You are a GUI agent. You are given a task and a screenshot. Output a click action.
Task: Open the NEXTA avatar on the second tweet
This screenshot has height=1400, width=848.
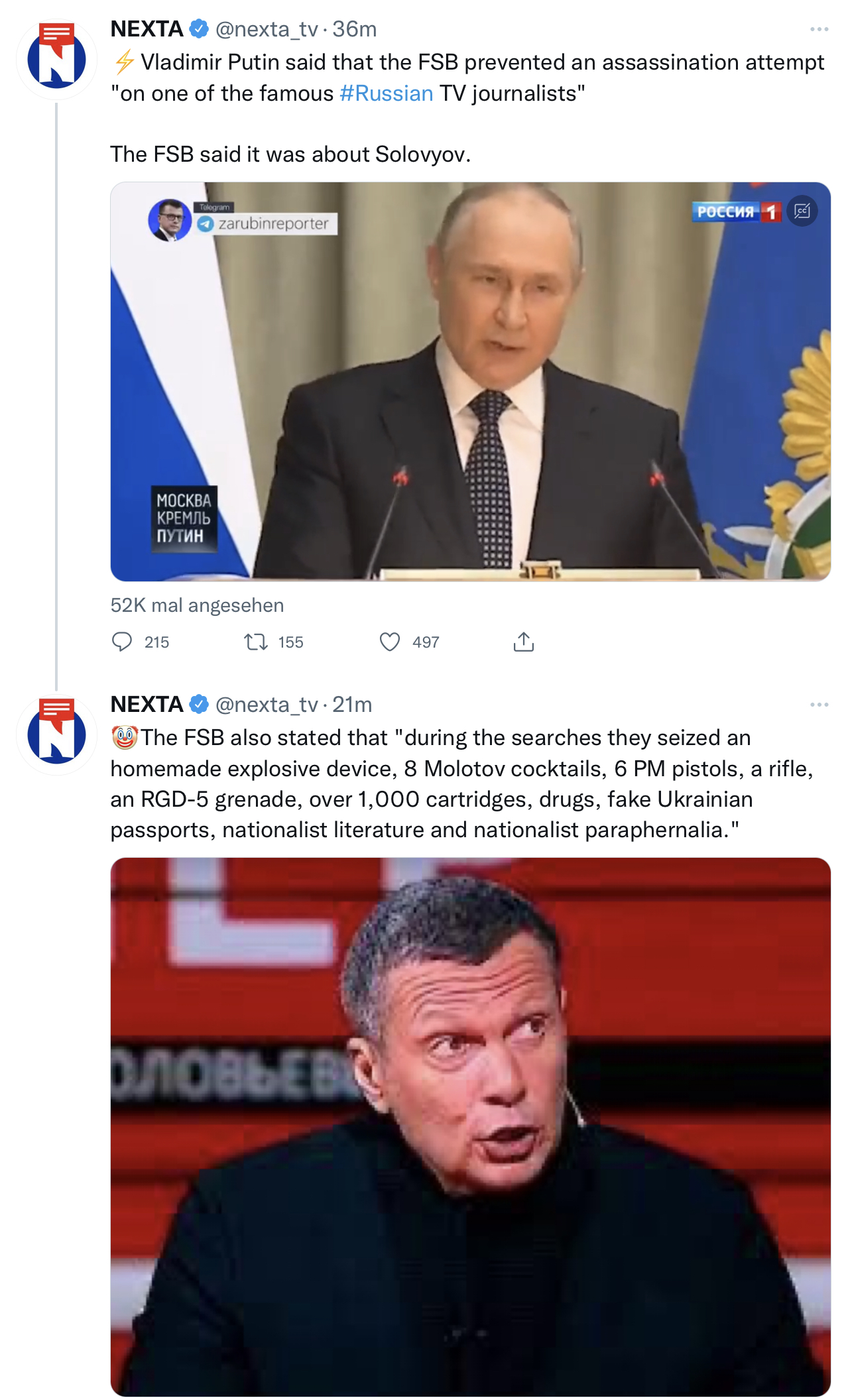pos(56,734)
